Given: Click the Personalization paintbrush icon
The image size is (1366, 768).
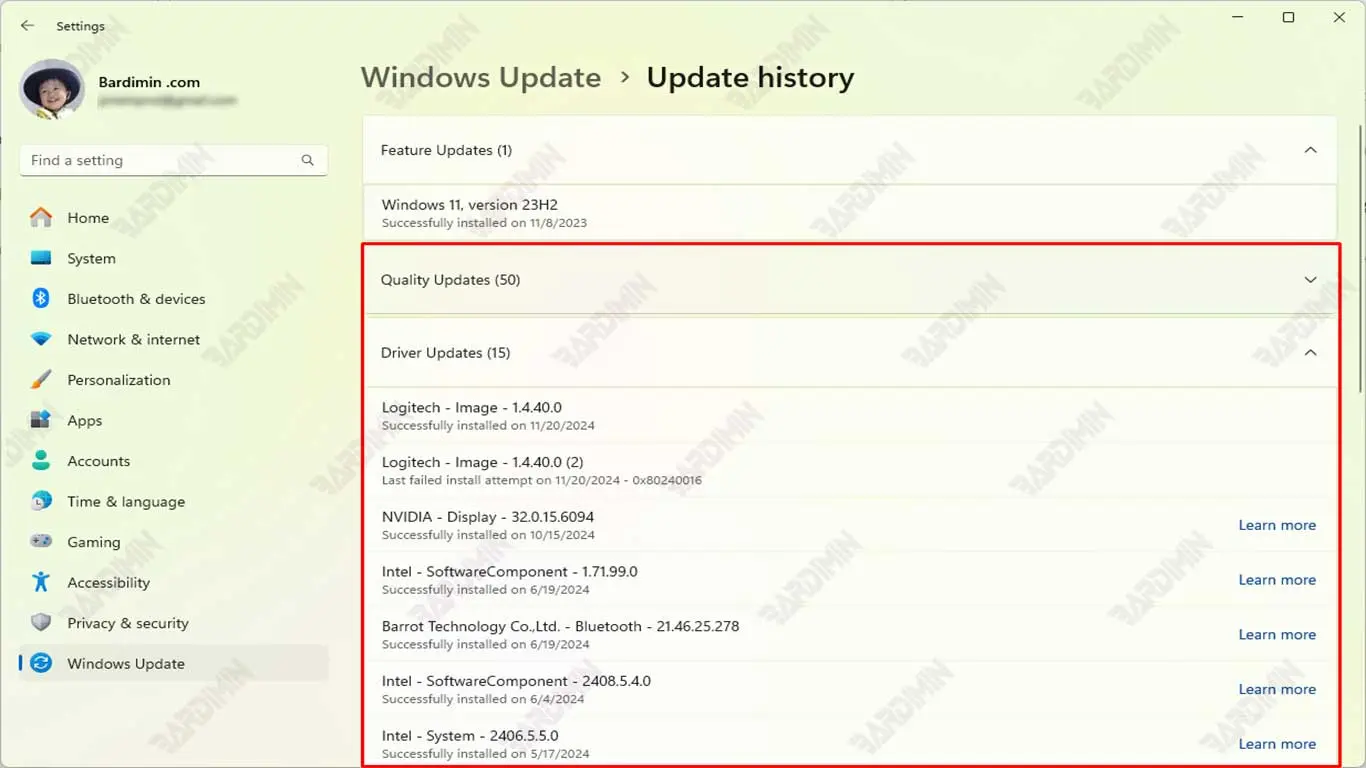Looking at the screenshot, I should [x=41, y=380].
